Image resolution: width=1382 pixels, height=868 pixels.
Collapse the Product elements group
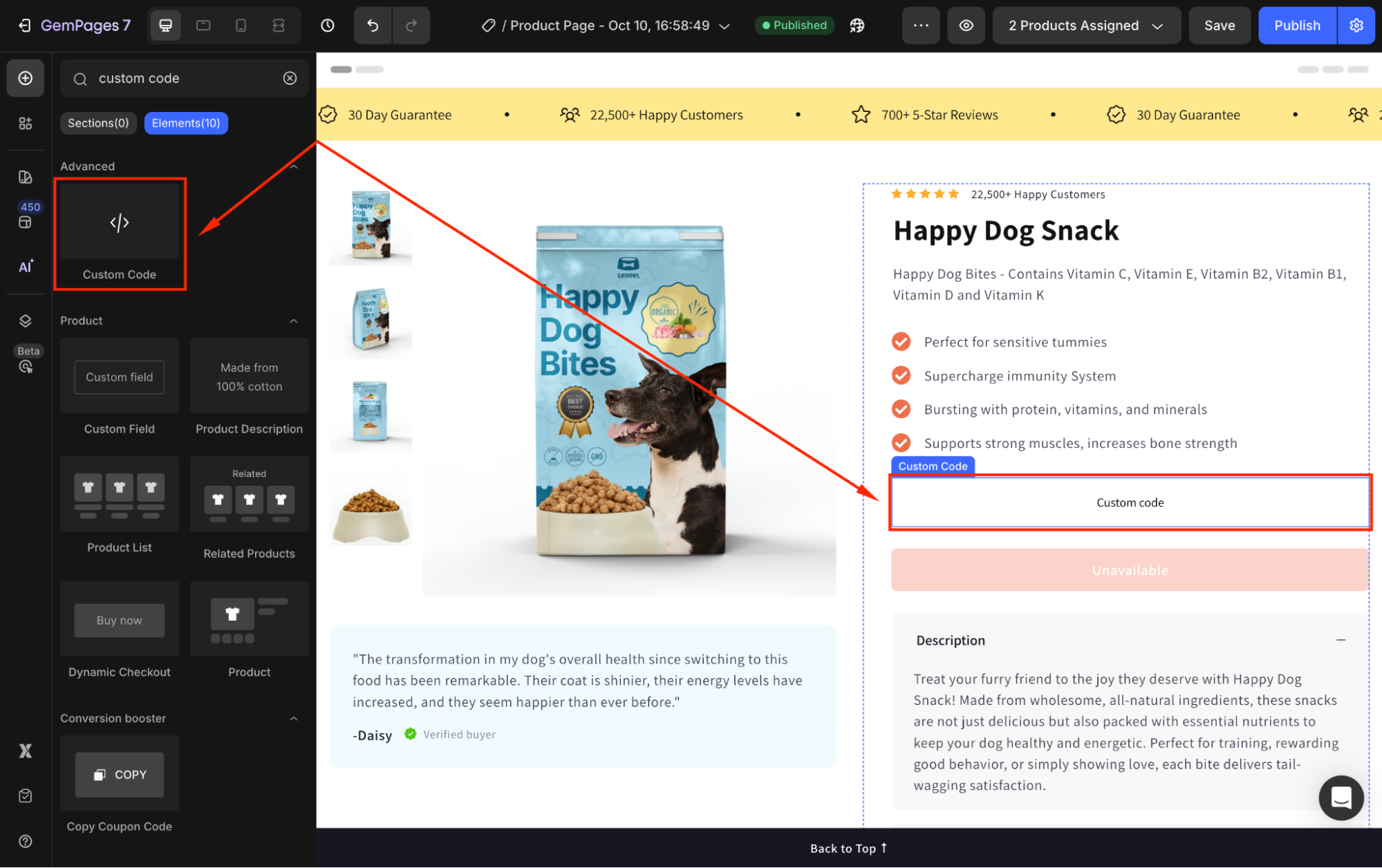(x=294, y=321)
